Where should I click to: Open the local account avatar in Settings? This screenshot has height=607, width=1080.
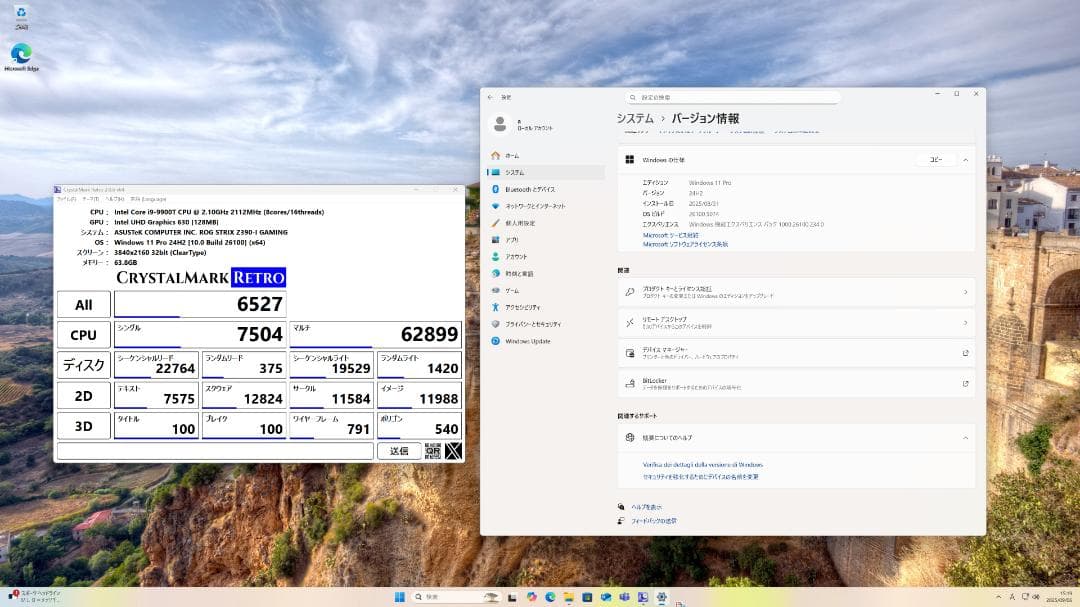coord(501,124)
